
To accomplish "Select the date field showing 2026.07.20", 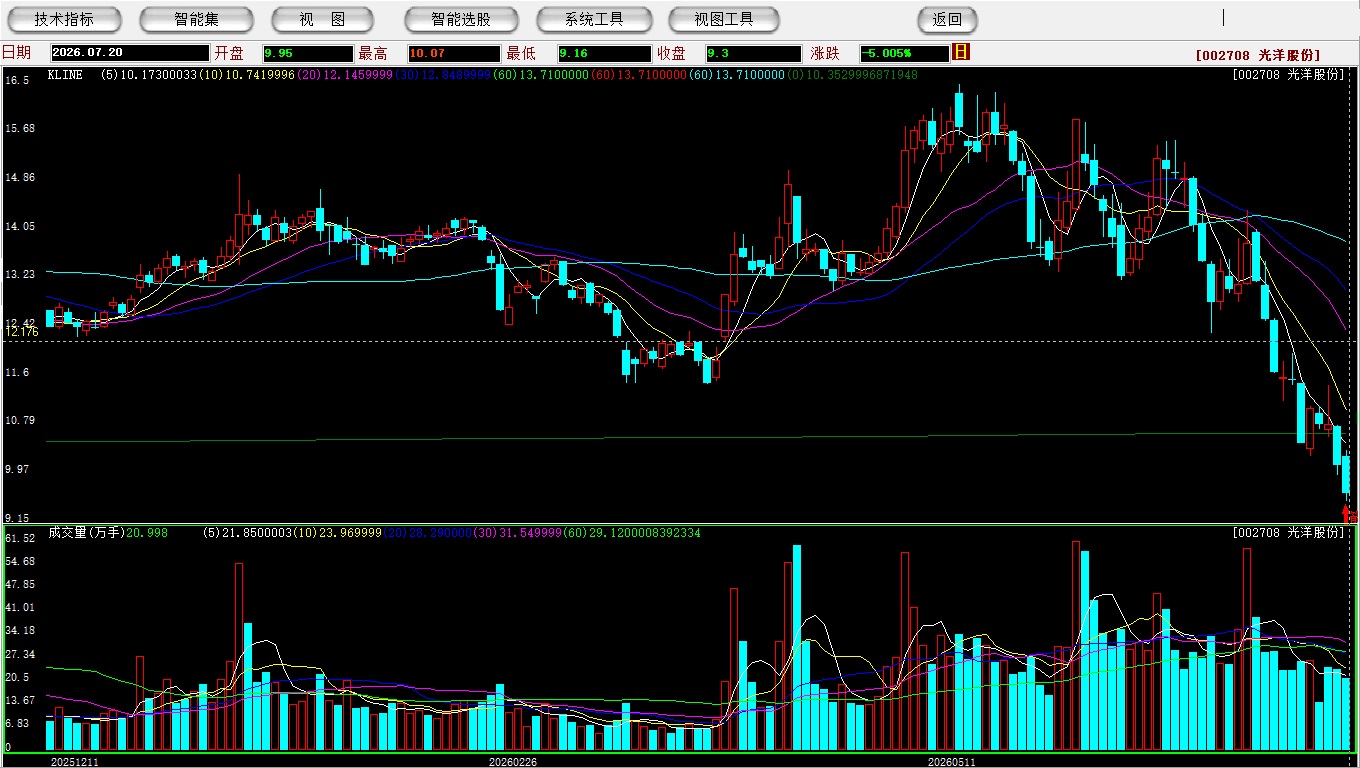I will (130, 54).
